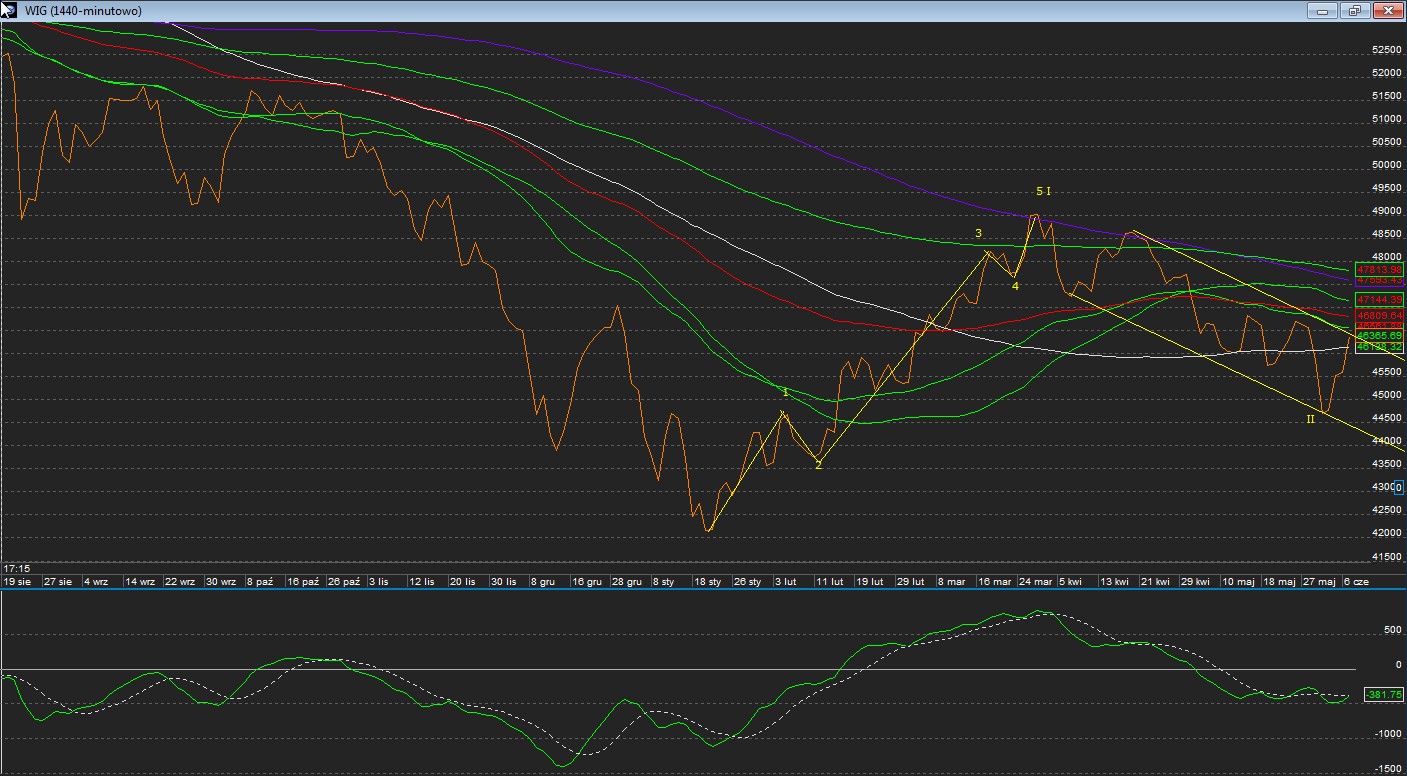Select the '8 paź' date label
The image size is (1407, 776).
point(259,581)
